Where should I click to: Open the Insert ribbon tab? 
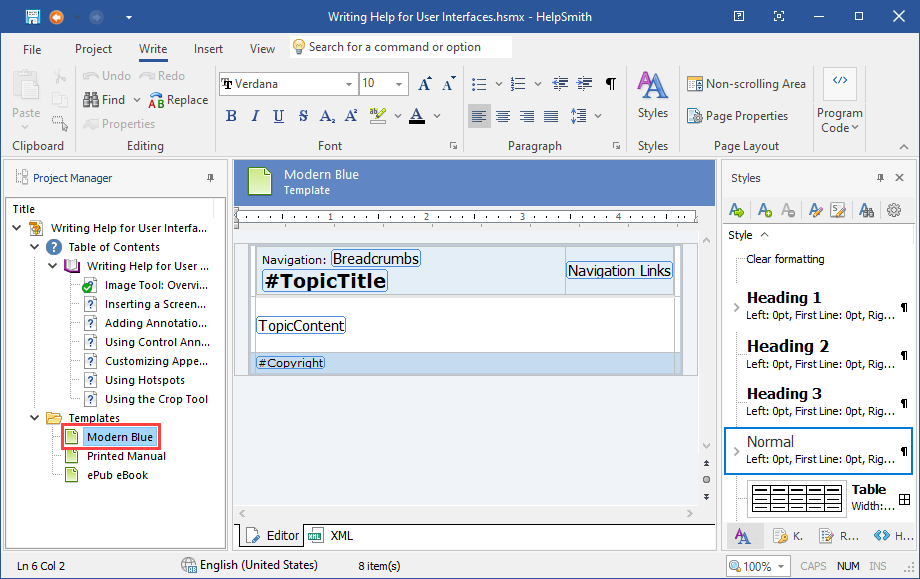pos(208,49)
